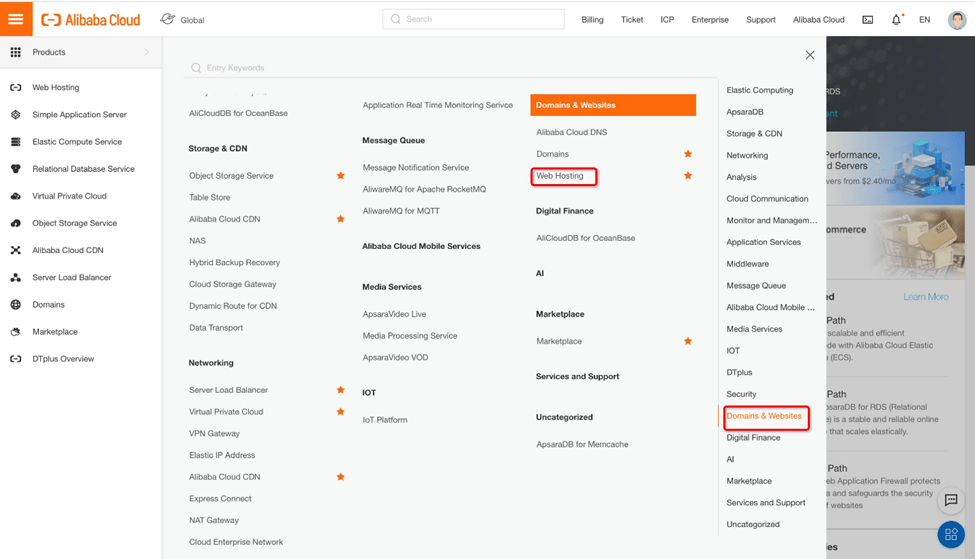This screenshot has height=559, width=975.
Task: Open the Billing menu in top bar
Action: (x=592, y=20)
